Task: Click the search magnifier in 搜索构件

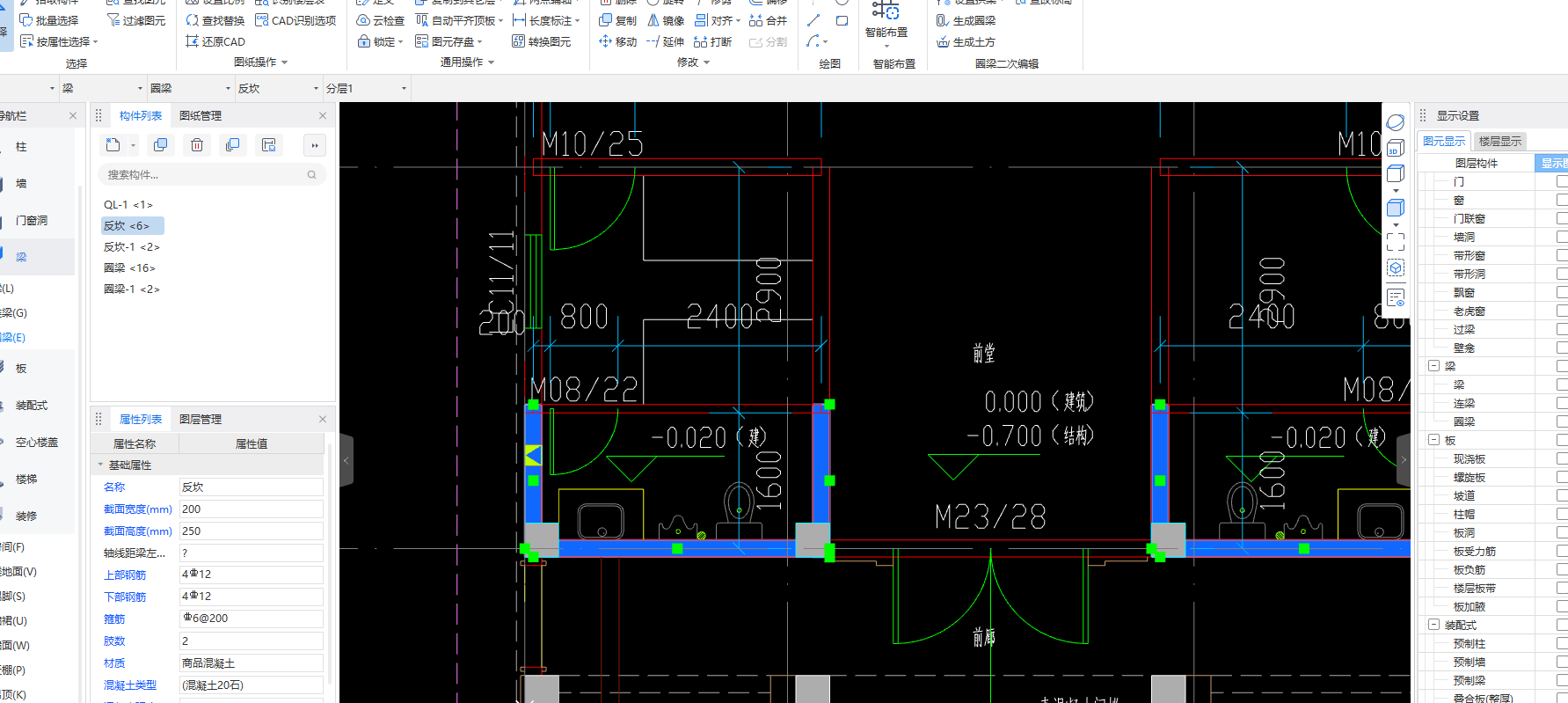Action: coord(311,175)
